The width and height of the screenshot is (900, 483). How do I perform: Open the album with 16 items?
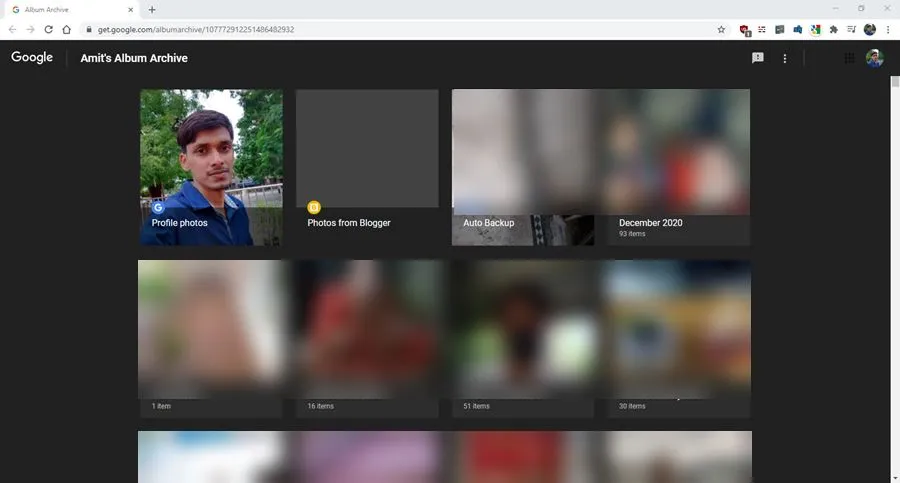(x=367, y=338)
